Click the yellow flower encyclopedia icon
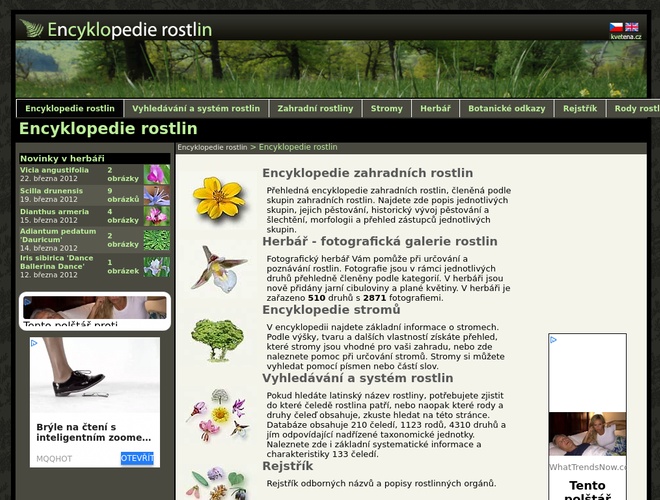 coord(218,198)
